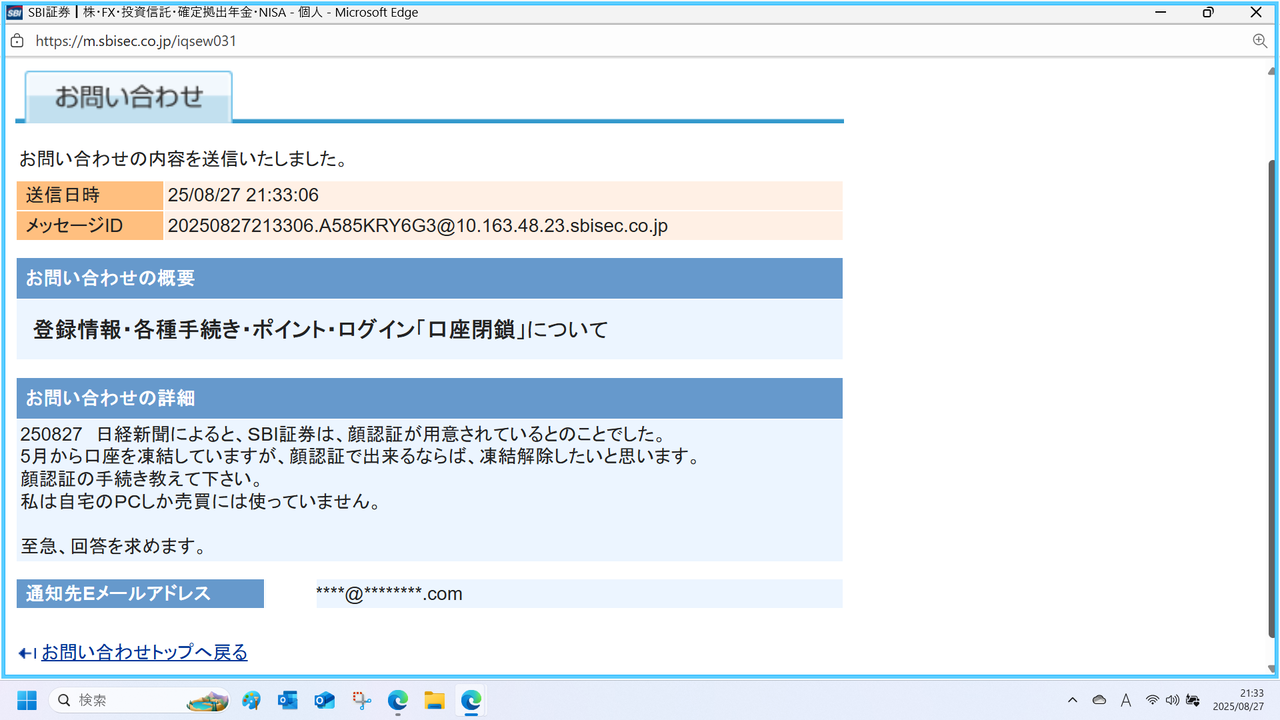Follow the お問い合わせトップへ戻る link

(x=144, y=653)
